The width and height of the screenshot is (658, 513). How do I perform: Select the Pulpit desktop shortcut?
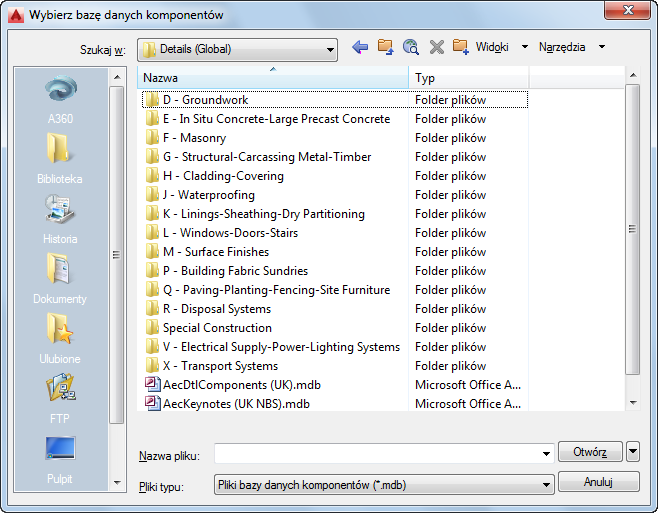pos(60,460)
